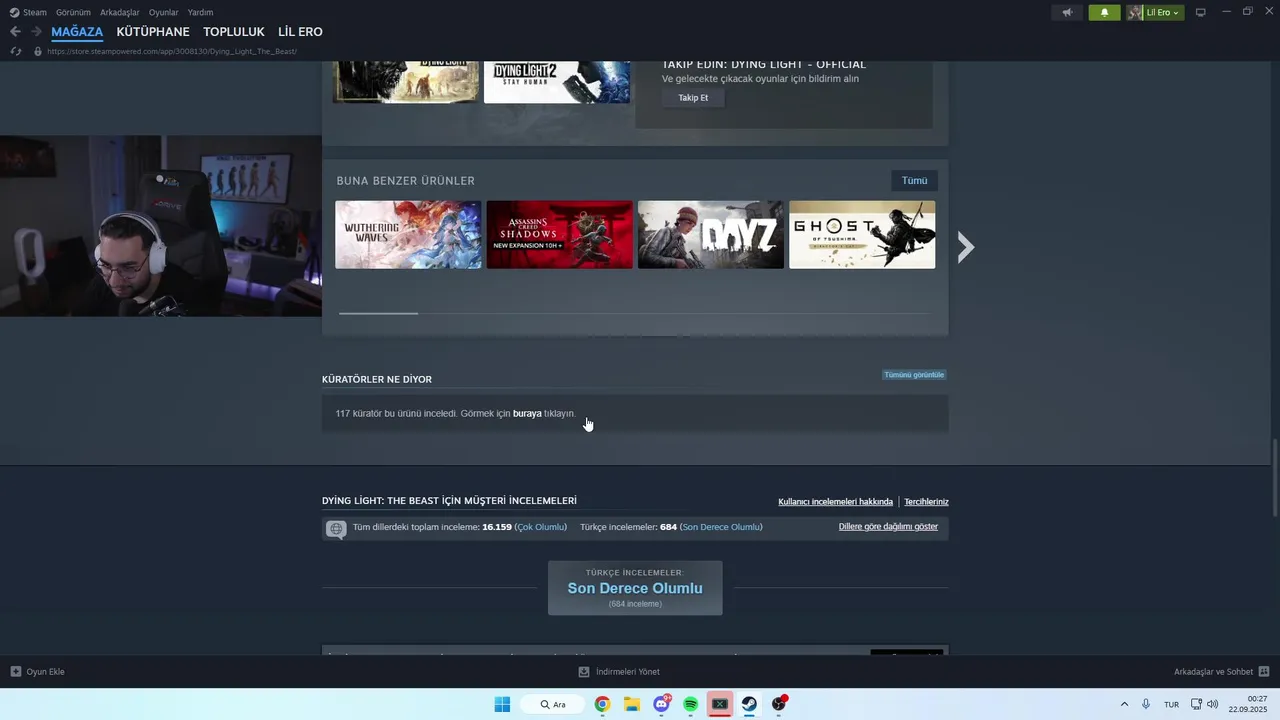Open the Ghost of Tsushima thumbnail
1280x720 pixels.
tap(862, 235)
